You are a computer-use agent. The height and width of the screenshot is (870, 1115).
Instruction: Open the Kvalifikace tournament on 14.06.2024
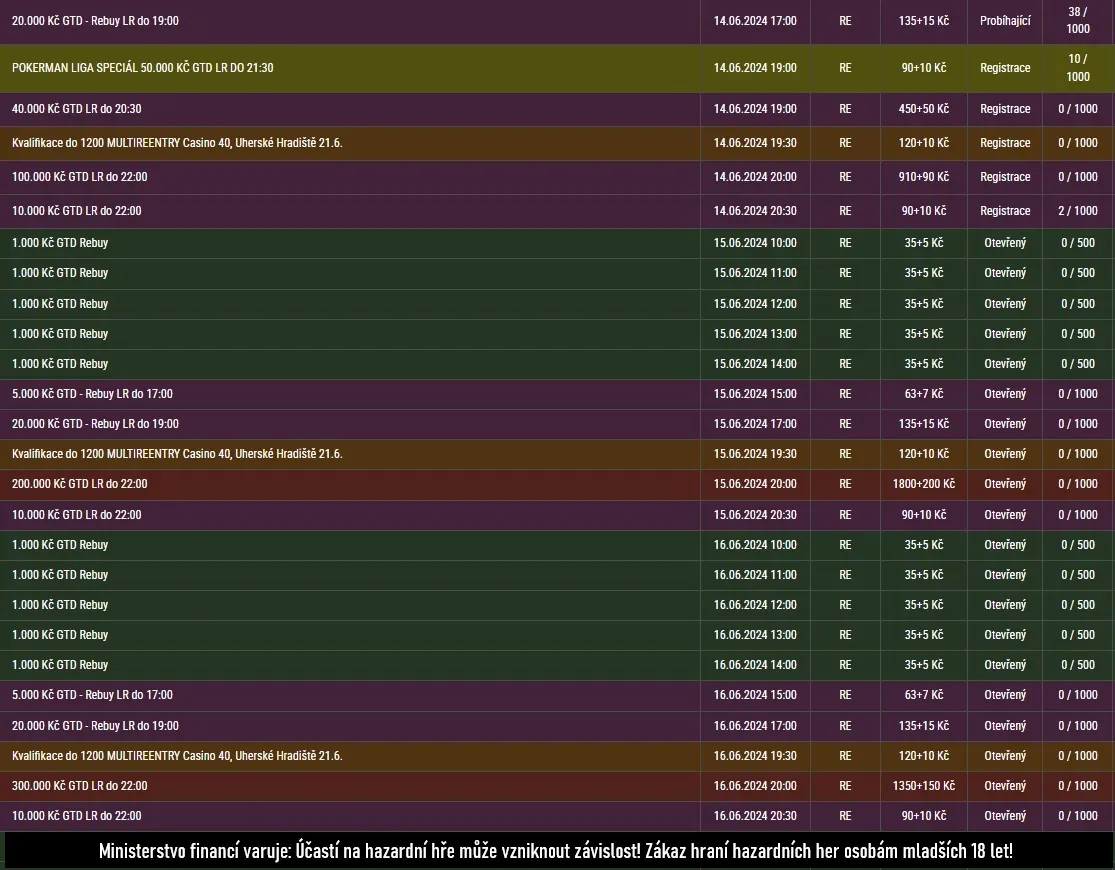[177, 143]
